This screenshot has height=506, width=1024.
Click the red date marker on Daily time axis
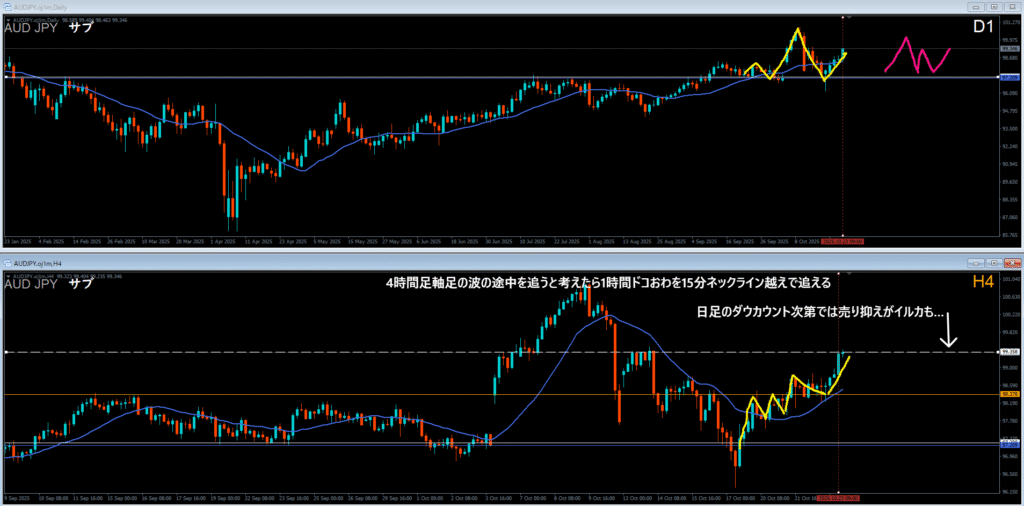pyautogui.click(x=842, y=241)
